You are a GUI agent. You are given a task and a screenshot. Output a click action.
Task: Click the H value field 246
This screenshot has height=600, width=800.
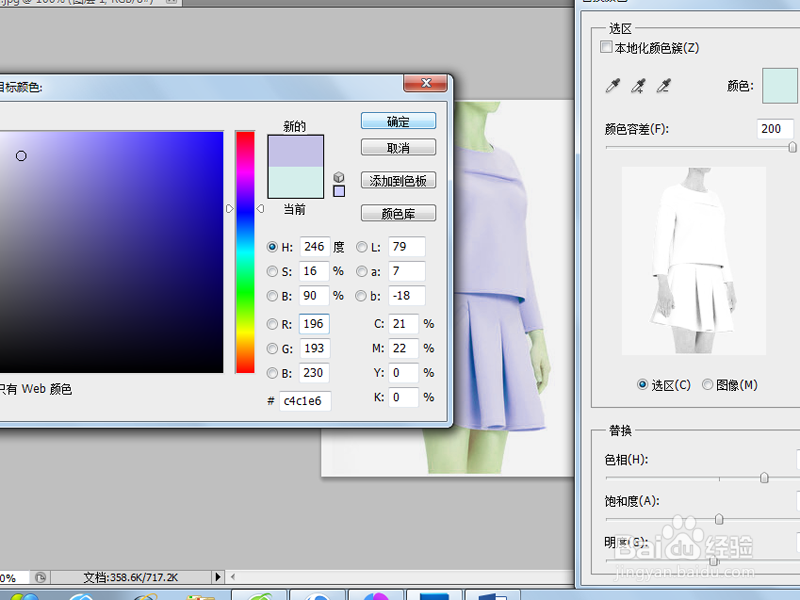click(x=314, y=246)
